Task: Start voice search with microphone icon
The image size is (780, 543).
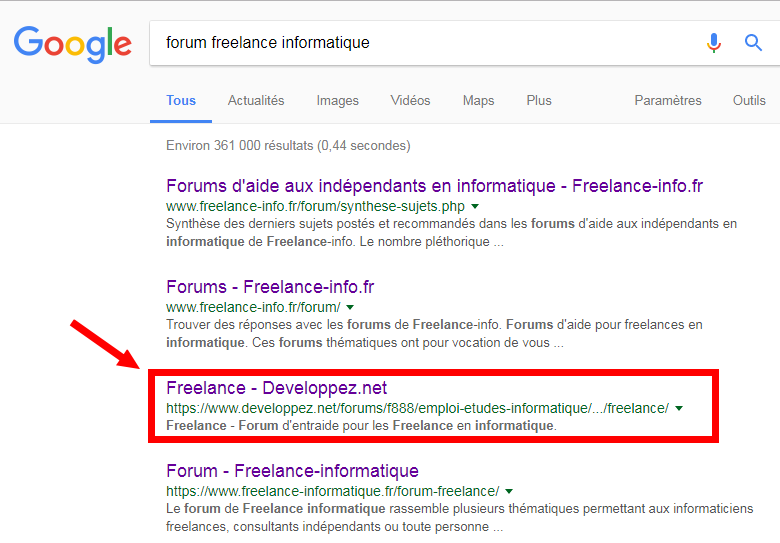Action: [x=714, y=43]
